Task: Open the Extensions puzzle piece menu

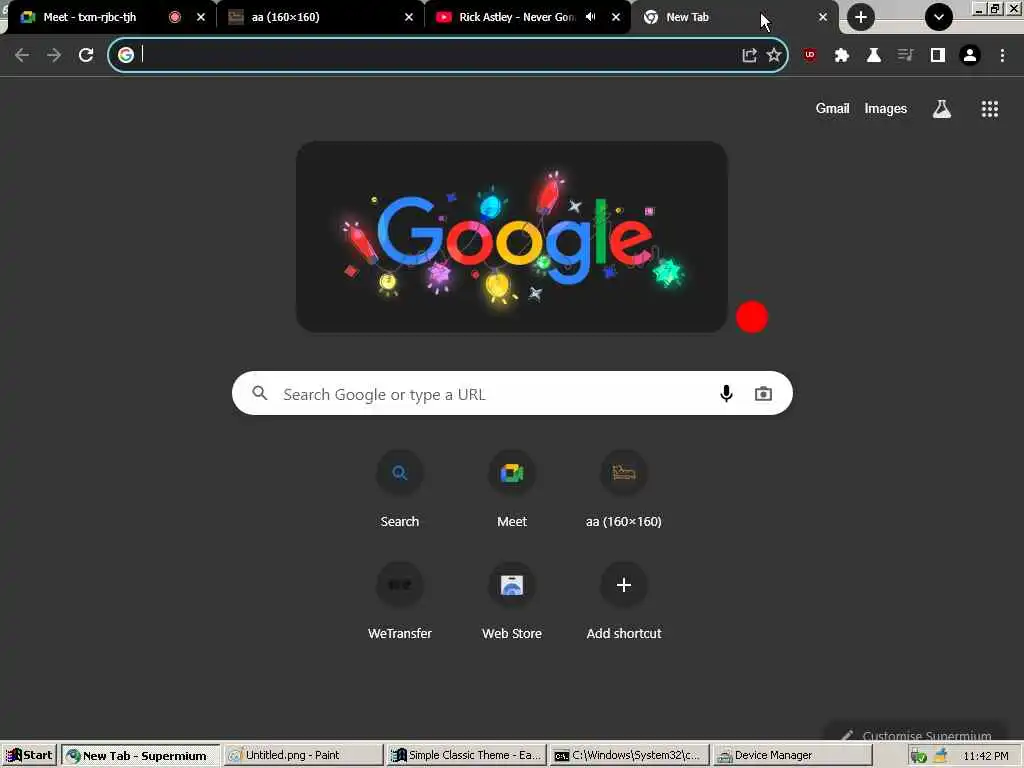Action: click(x=842, y=56)
